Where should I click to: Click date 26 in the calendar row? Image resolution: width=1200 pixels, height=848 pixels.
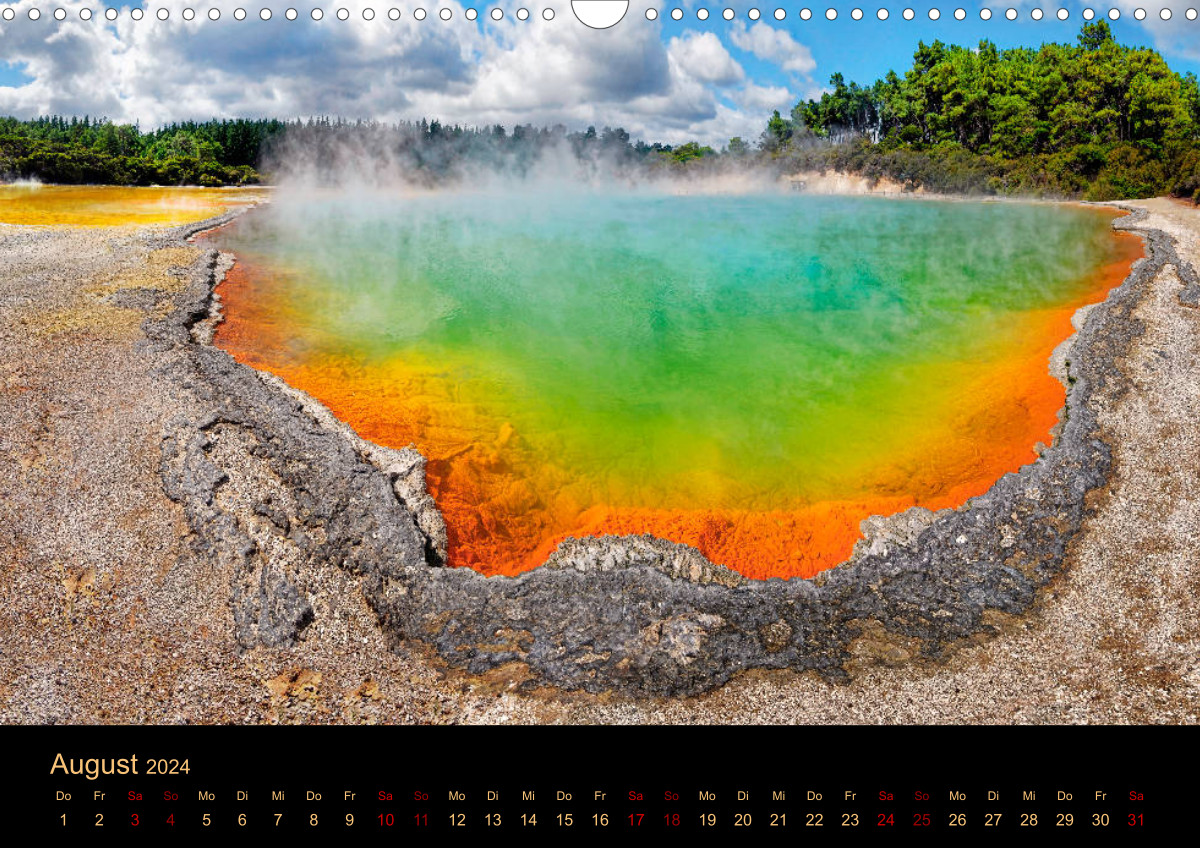pos(957,820)
